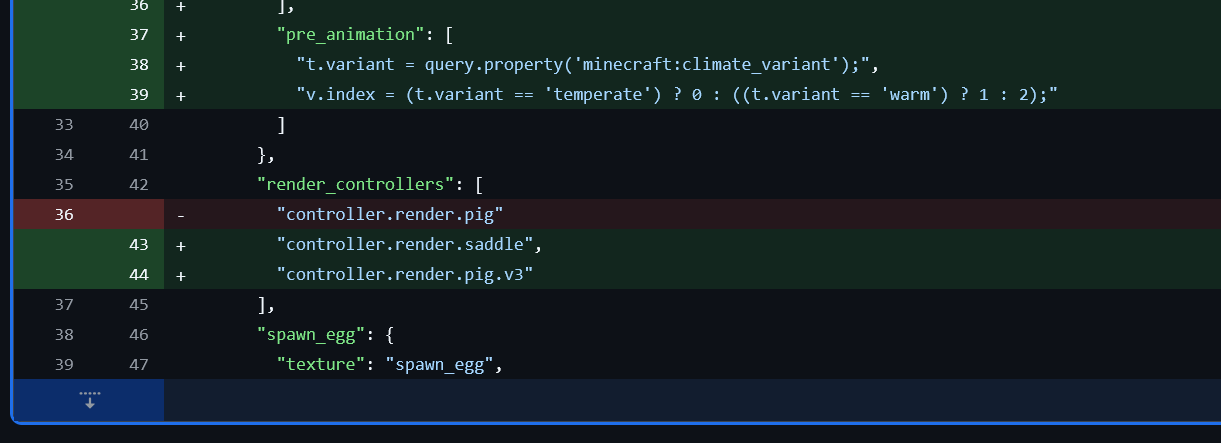Click deleted line number 36 in red
The height and width of the screenshot is (443, 1221).
[x=64, y=215]
